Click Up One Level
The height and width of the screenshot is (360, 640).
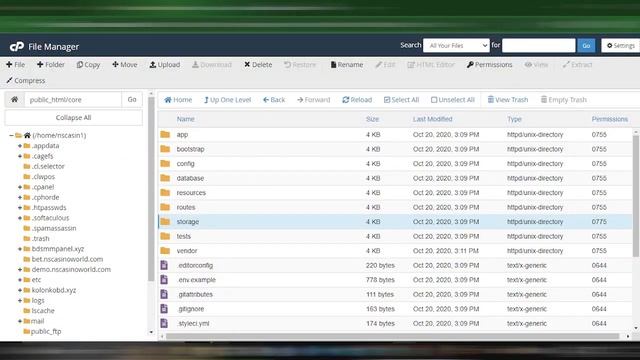coord(227,100)
